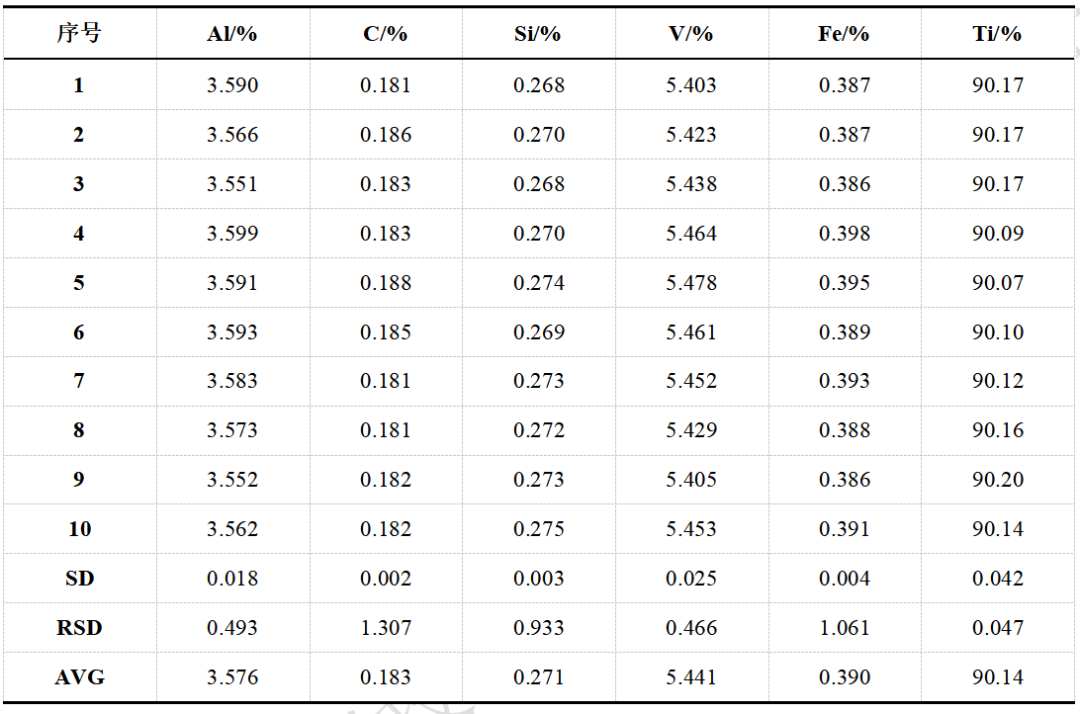Select the Al value 3.599 in row 4
Screen dimensions: 1080x714
[x=232, y=234]
